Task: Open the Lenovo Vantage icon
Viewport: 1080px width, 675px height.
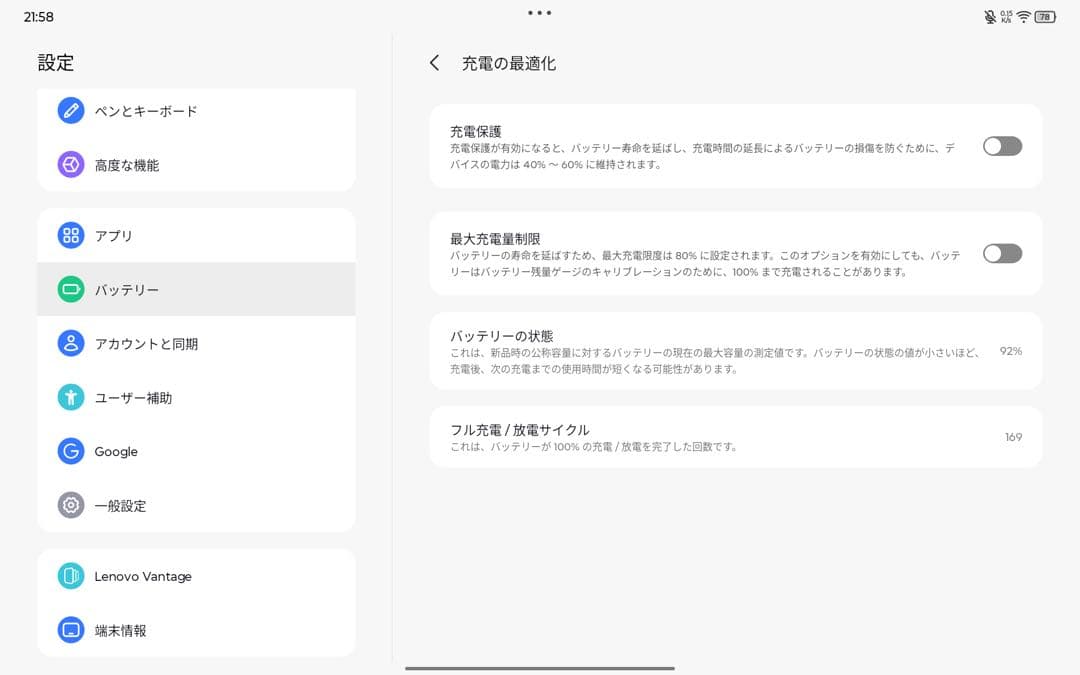Action: coord(70,576)
